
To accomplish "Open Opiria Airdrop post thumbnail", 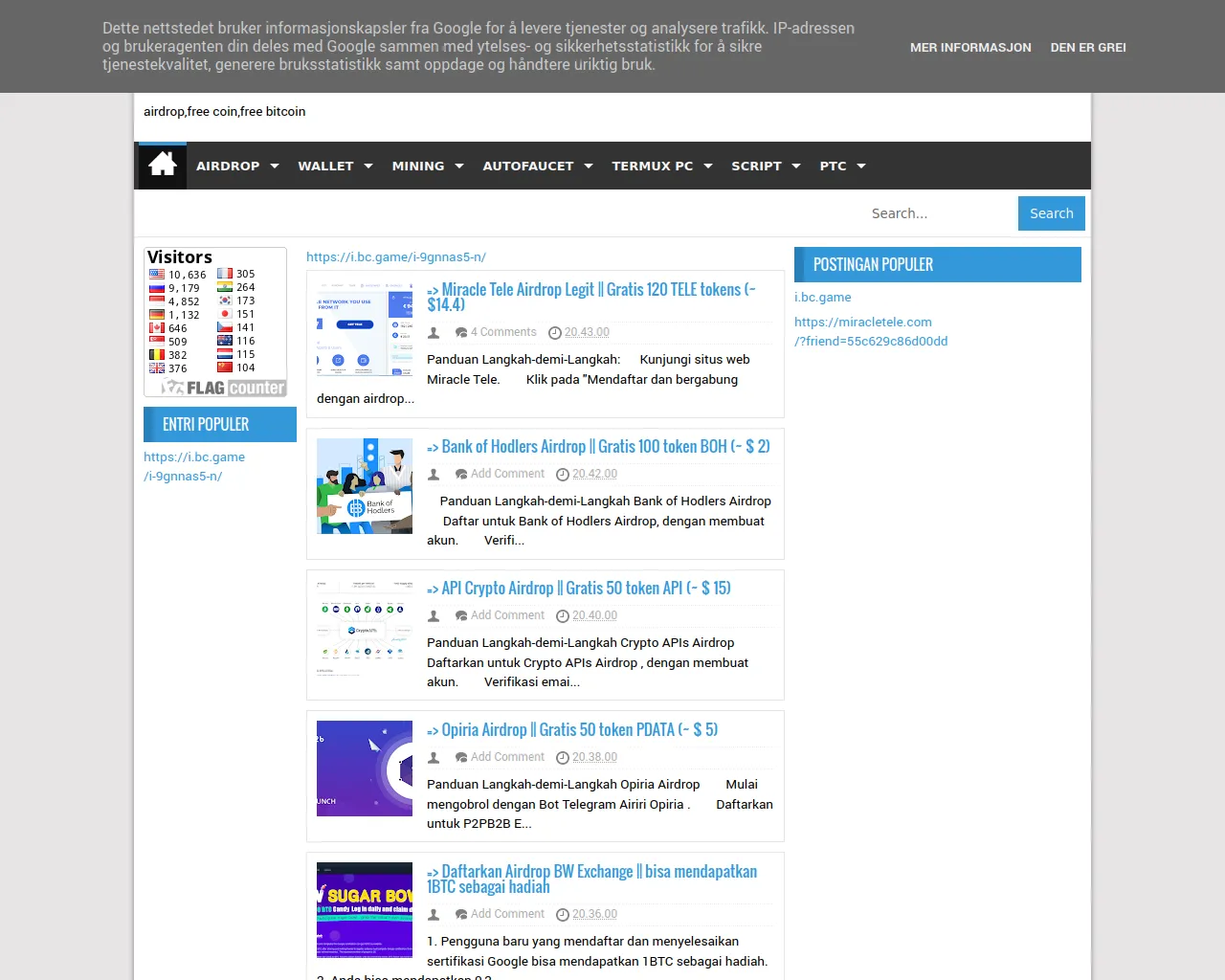I will click(x=365, y=768).
